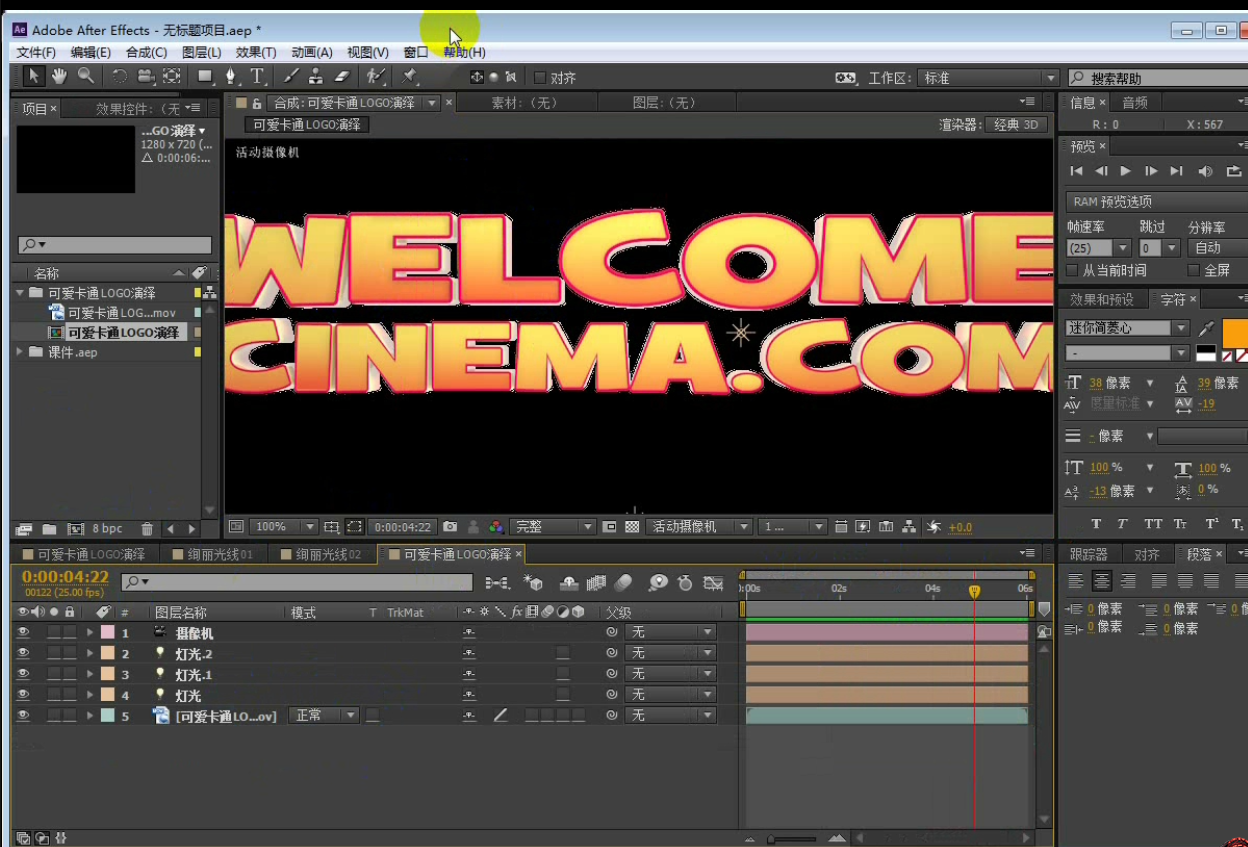Select the Pan Behind anchor point tool

tap(172, 76)
